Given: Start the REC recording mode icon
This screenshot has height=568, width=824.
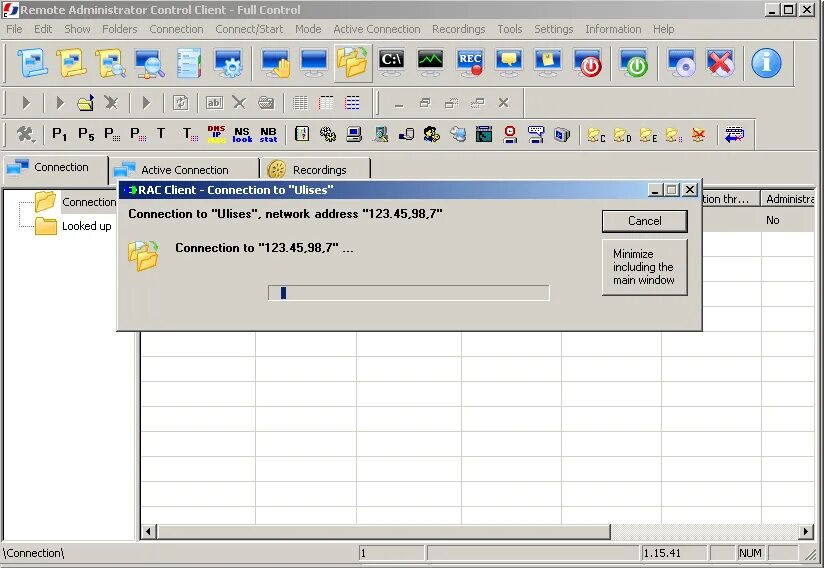Looking at the screenshot, I should pos(470,63).
